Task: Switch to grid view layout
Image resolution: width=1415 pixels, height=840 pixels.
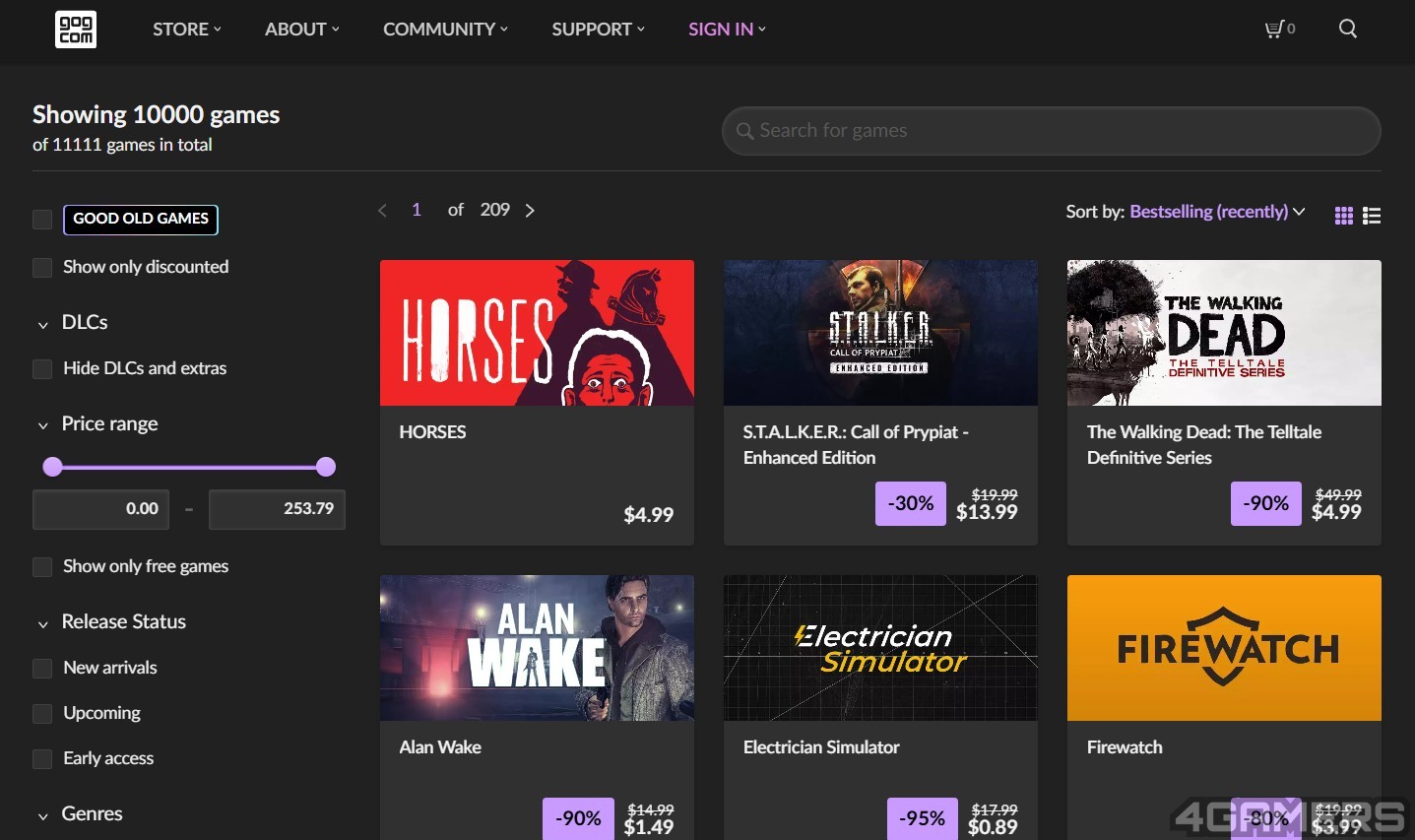Action: [x=1343, y=216]
